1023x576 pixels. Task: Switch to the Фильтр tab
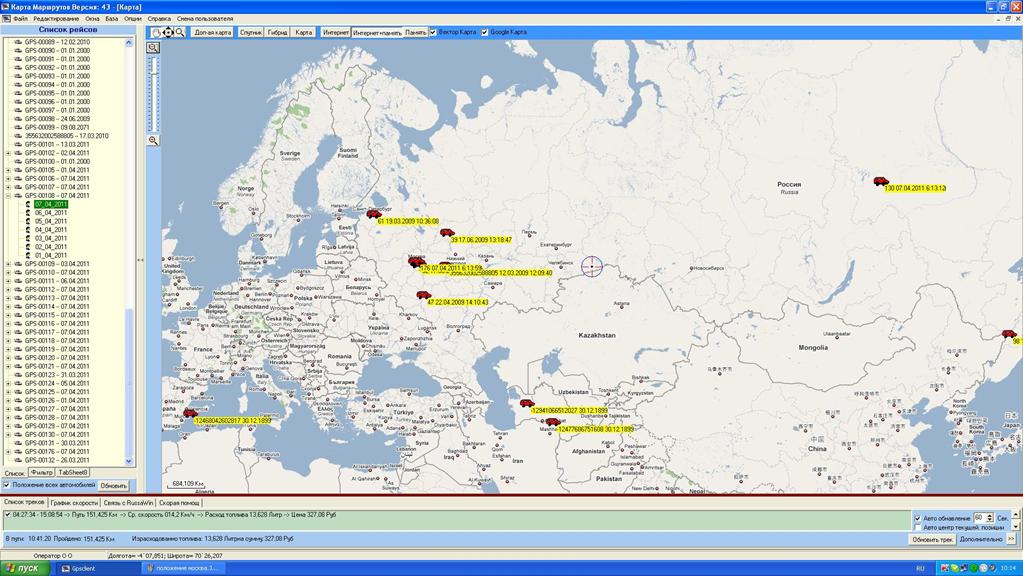click(41, 472)
